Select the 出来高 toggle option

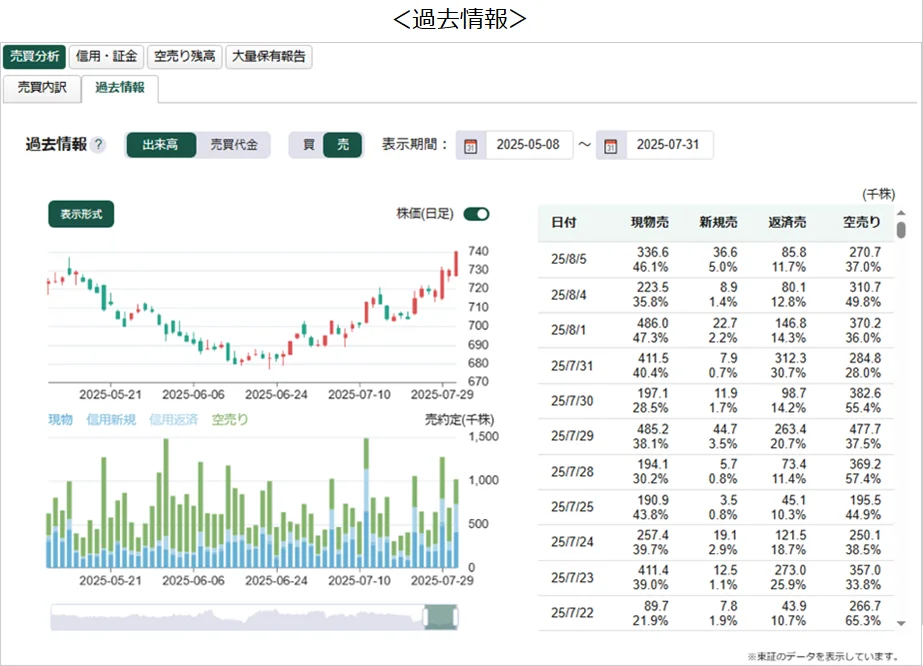(160, 145)
